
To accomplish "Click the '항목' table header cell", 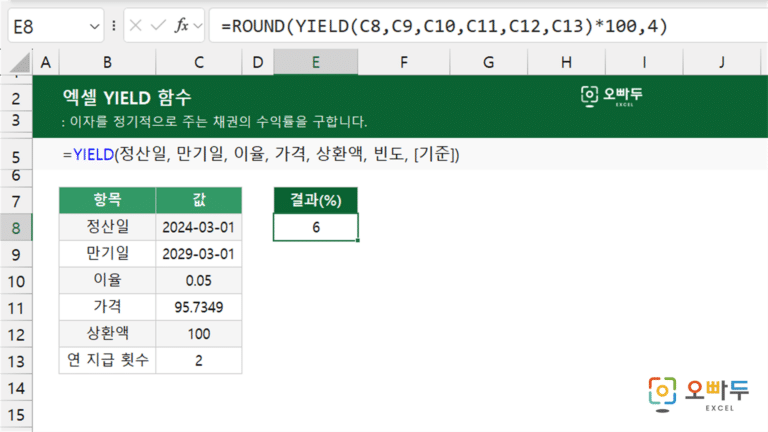I will click(x=107, y=200).
